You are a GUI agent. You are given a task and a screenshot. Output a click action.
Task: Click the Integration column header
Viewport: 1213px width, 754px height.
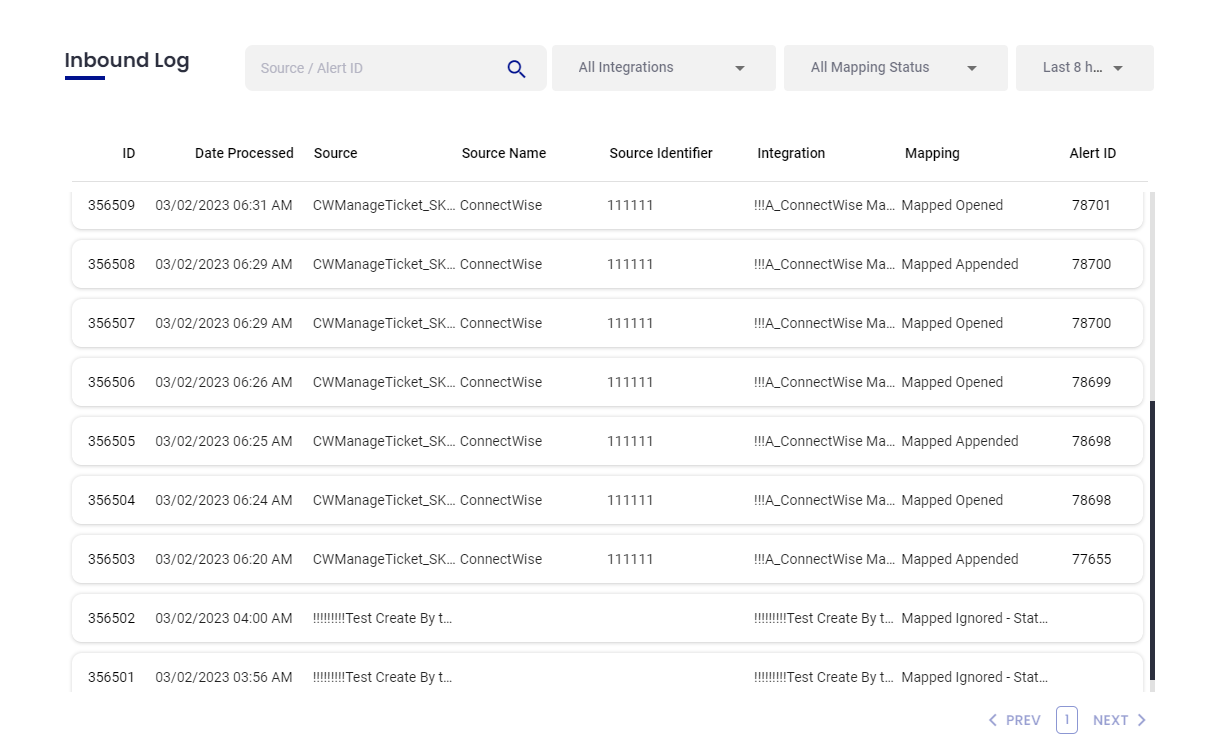[791, 153]
